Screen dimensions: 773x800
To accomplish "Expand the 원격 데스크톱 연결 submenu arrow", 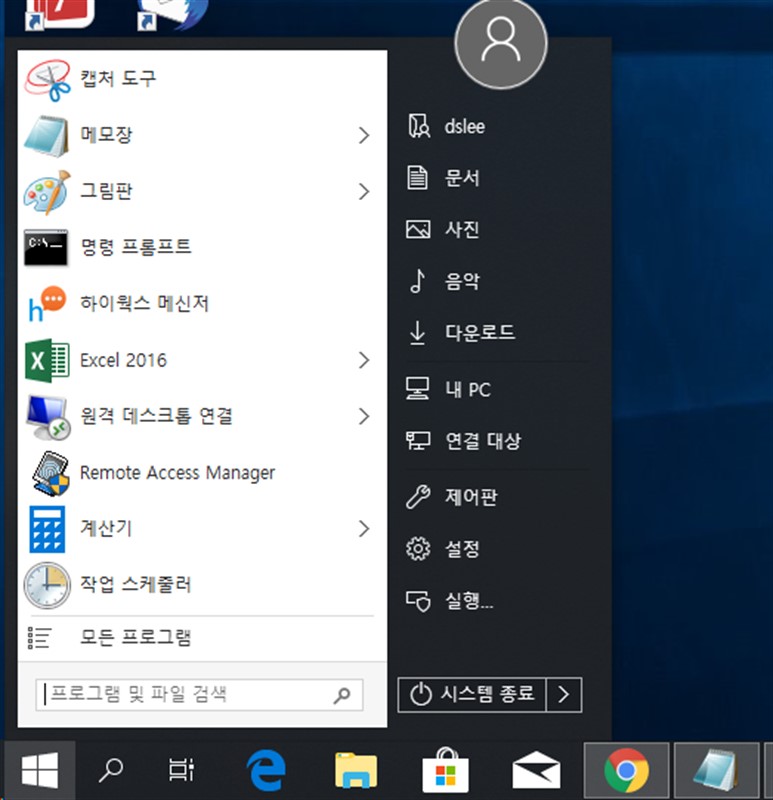I will click(364, 416).
